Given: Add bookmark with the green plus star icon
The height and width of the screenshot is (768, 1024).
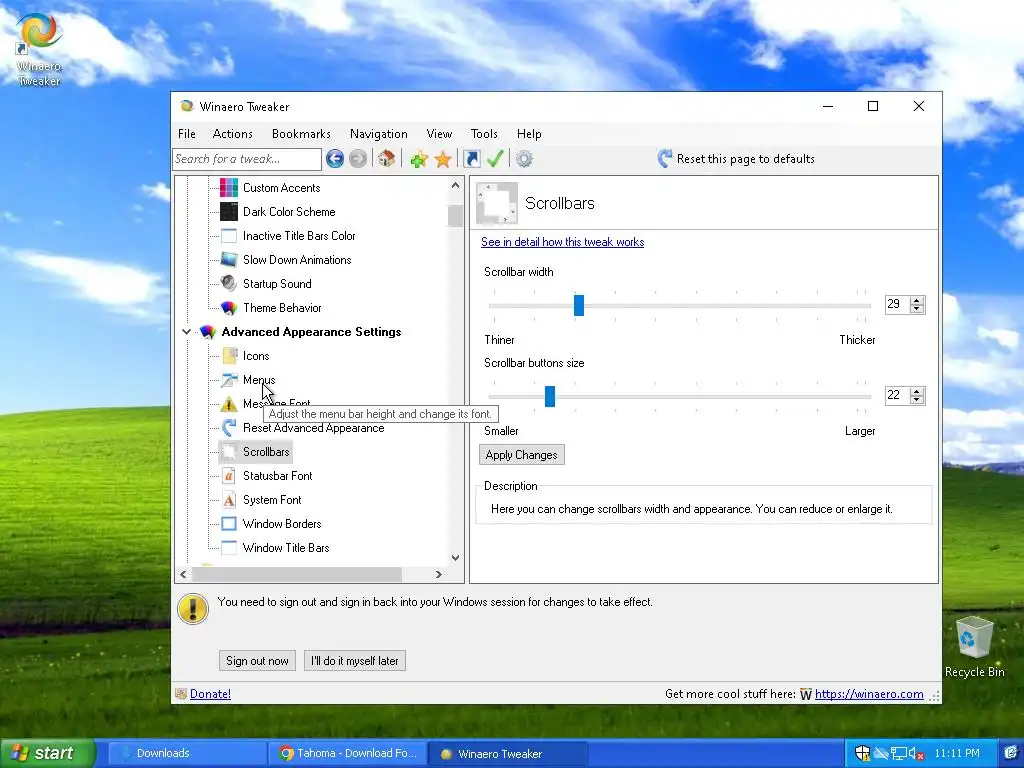Looking at the screenshot, I should click(x=419, y=159).
